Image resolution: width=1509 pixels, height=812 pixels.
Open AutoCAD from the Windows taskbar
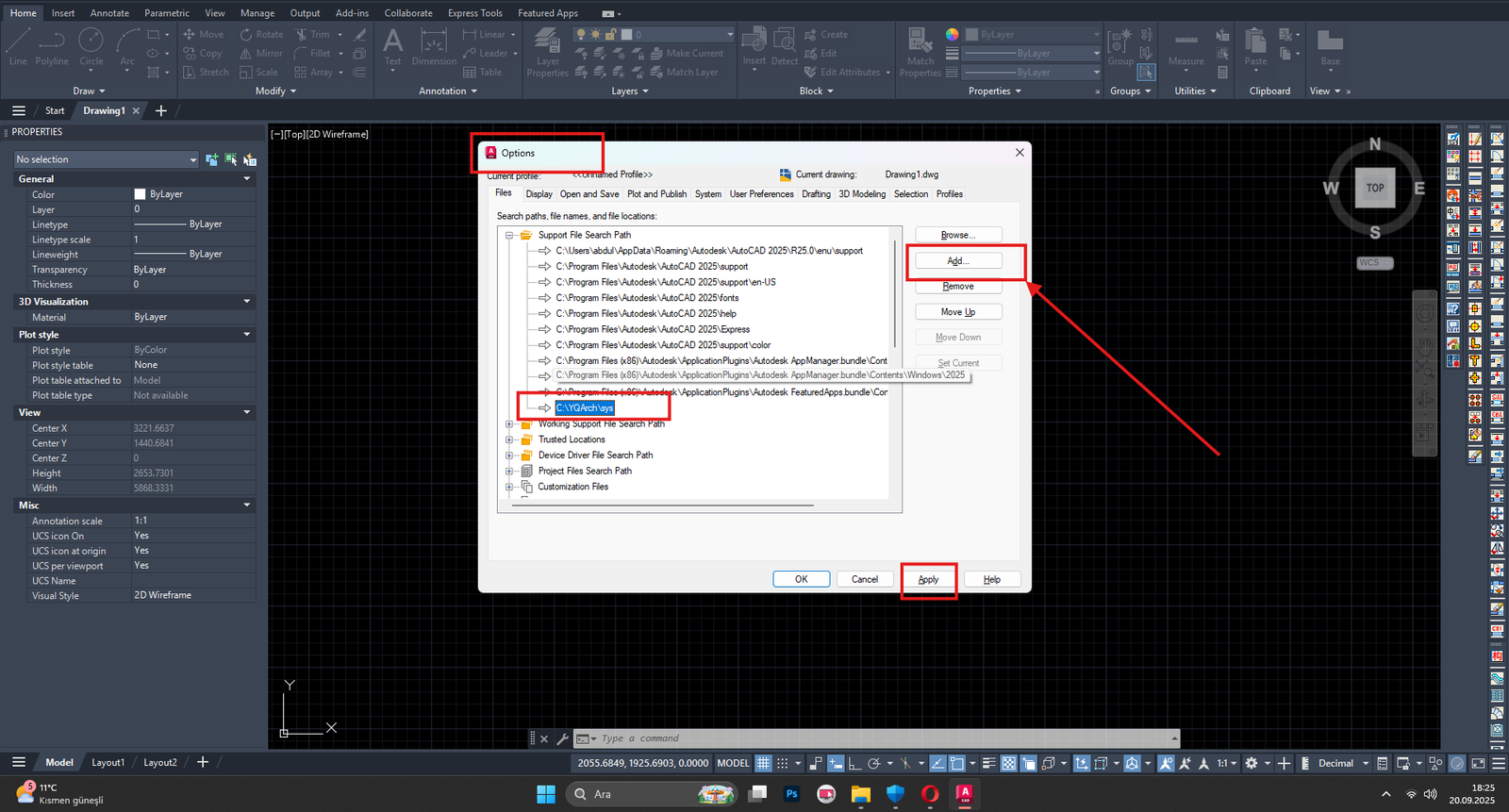click(964, 794)
